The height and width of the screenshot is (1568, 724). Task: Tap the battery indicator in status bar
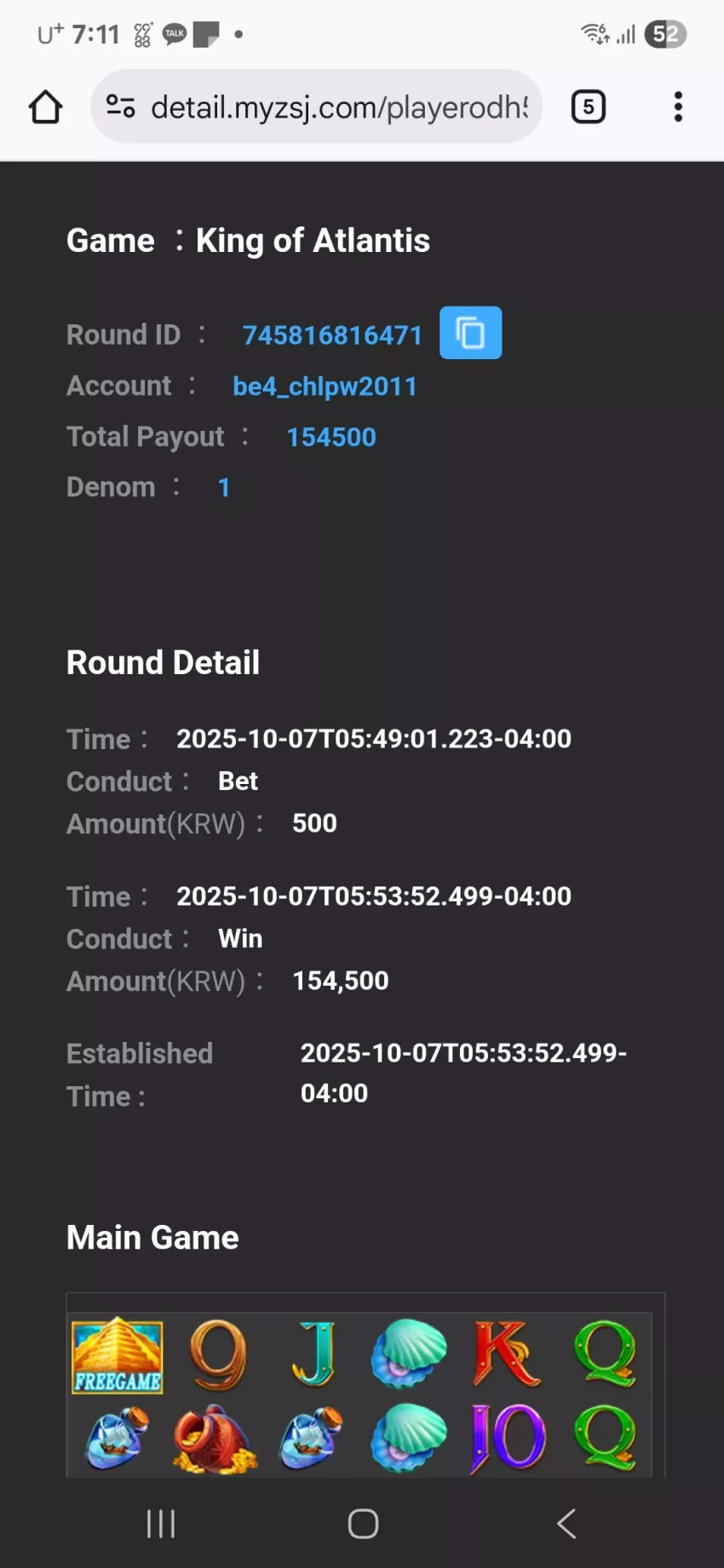coord(665,34)
